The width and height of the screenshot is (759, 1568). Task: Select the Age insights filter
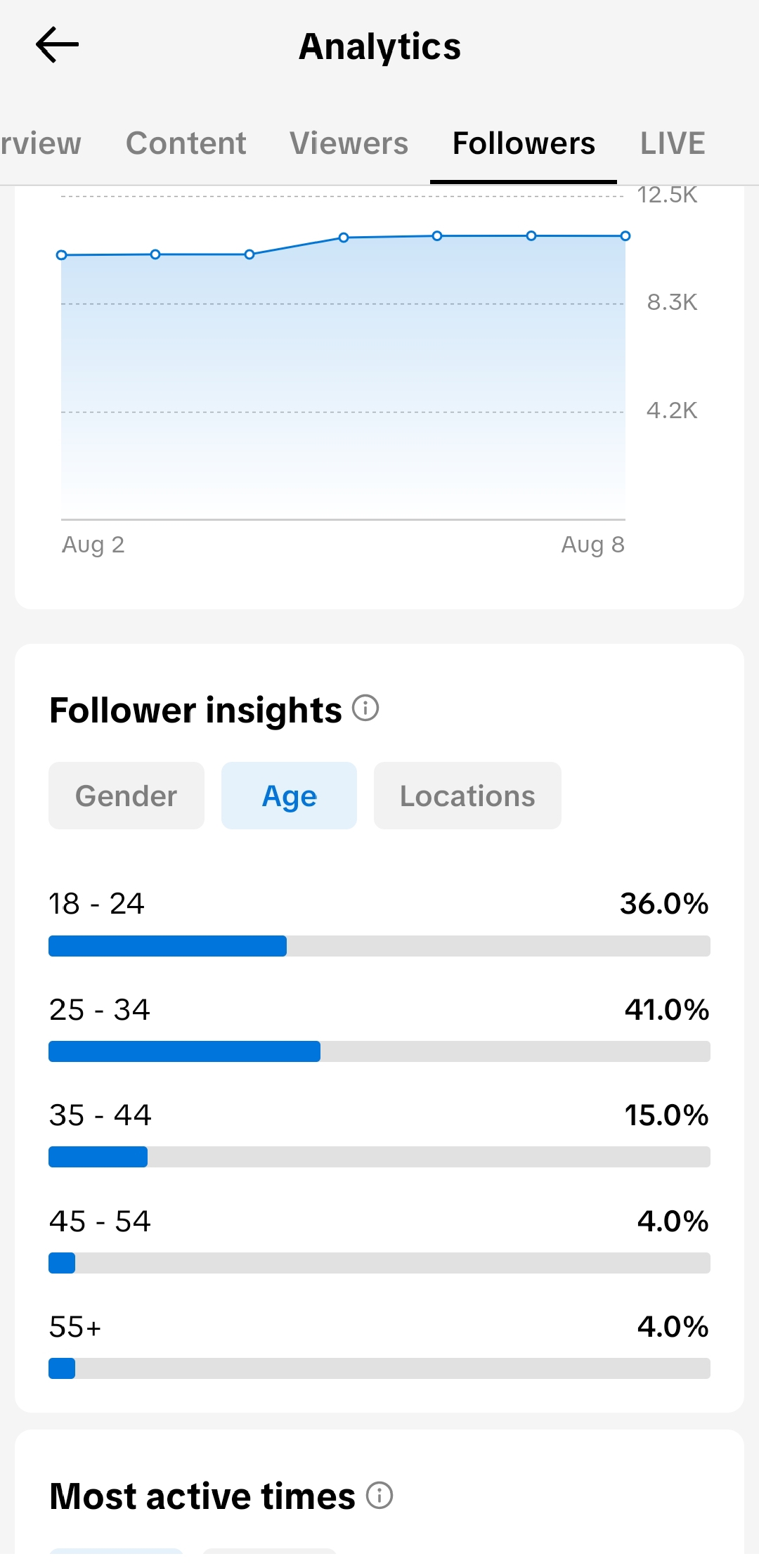[x=289, y=796]
